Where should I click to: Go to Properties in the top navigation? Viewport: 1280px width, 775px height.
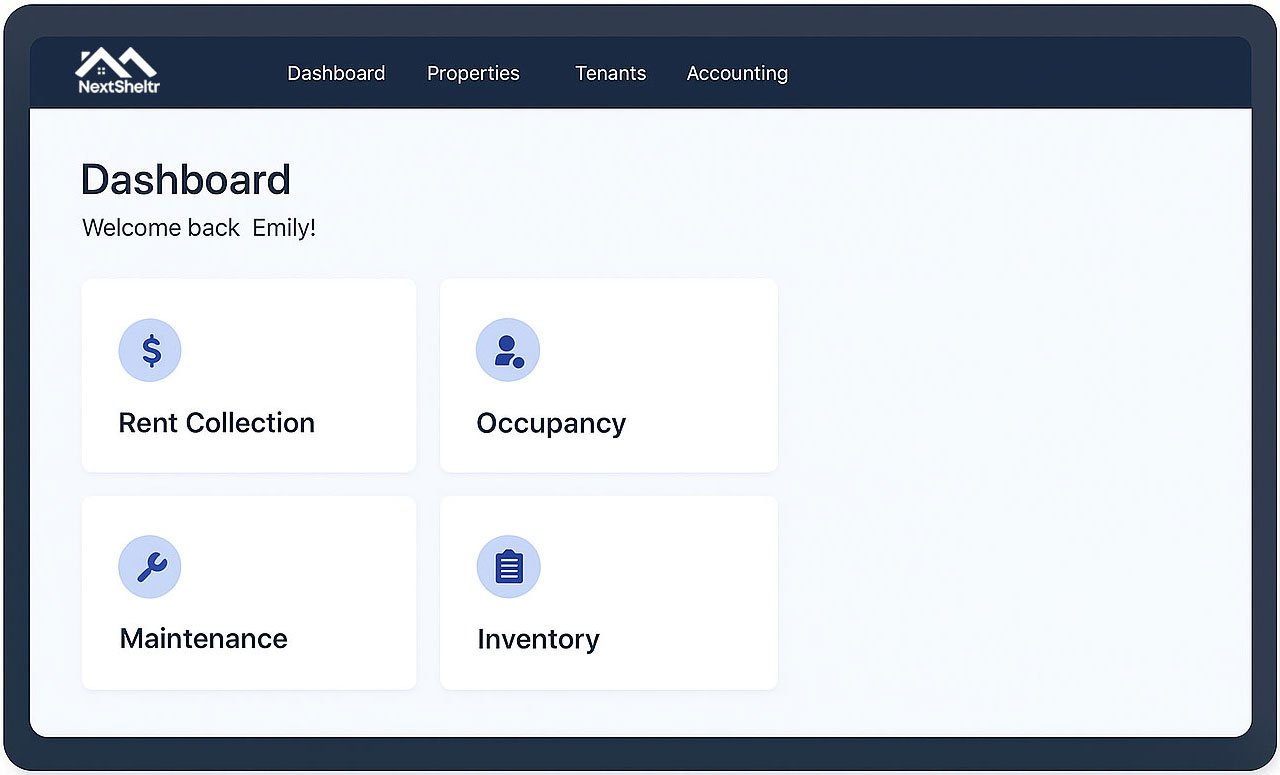click(x=473, y=73)
